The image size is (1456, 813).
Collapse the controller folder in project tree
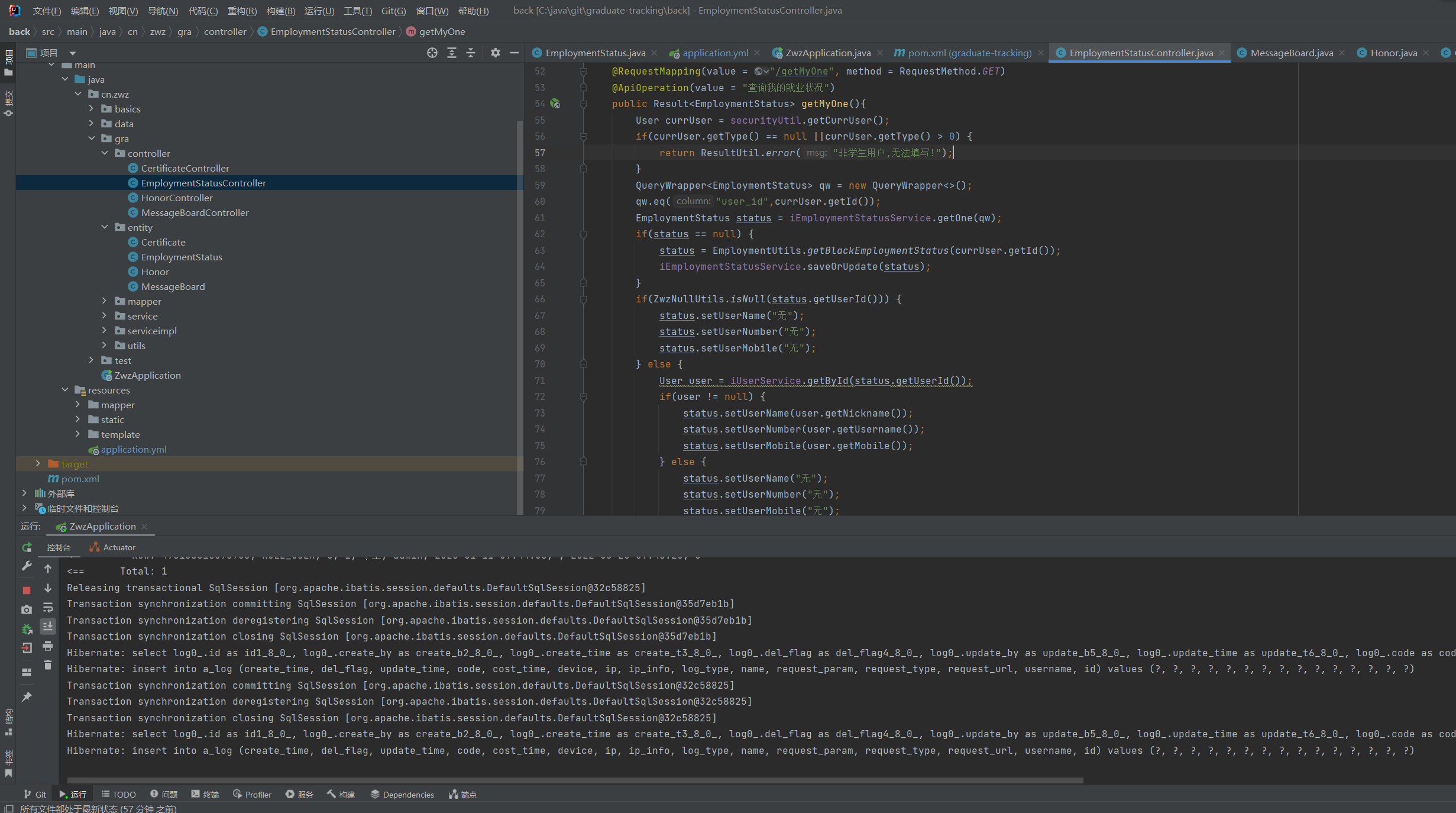(105, 153)
